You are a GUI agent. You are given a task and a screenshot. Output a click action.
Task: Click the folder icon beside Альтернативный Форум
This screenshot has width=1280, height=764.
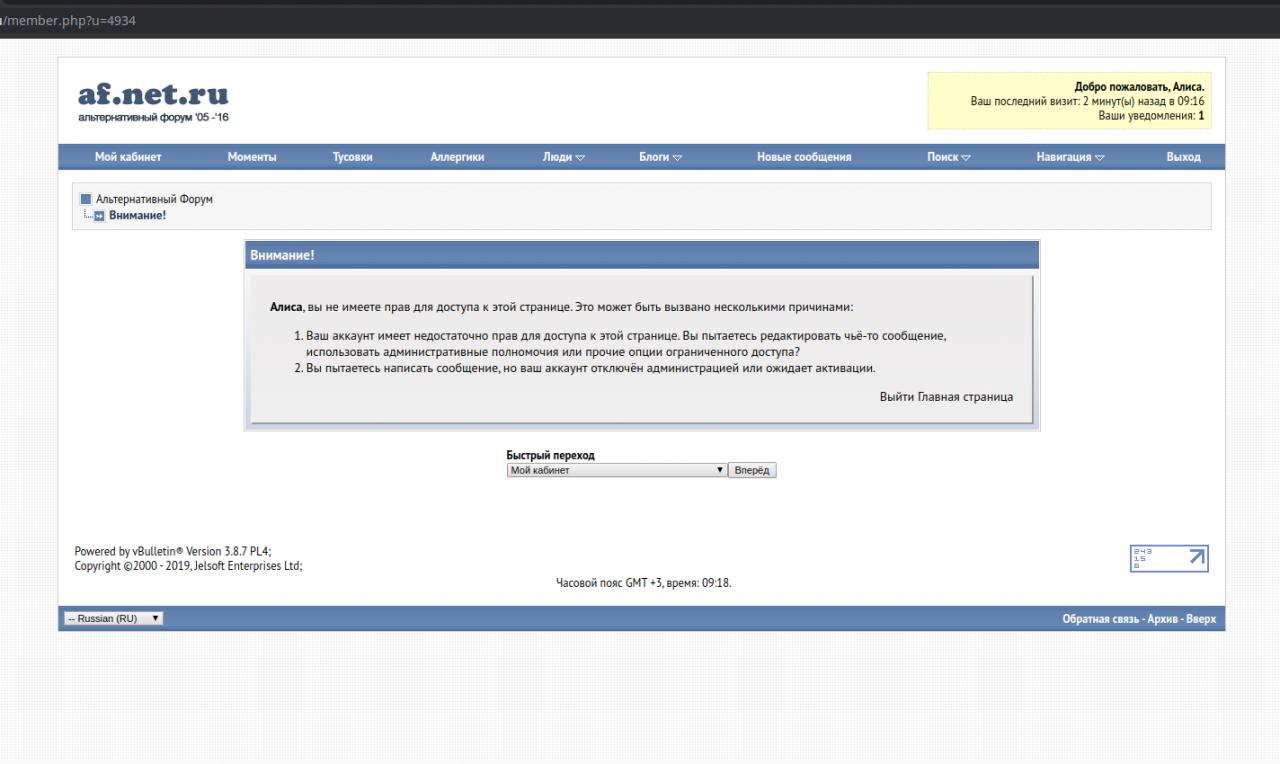coord(86,199)
